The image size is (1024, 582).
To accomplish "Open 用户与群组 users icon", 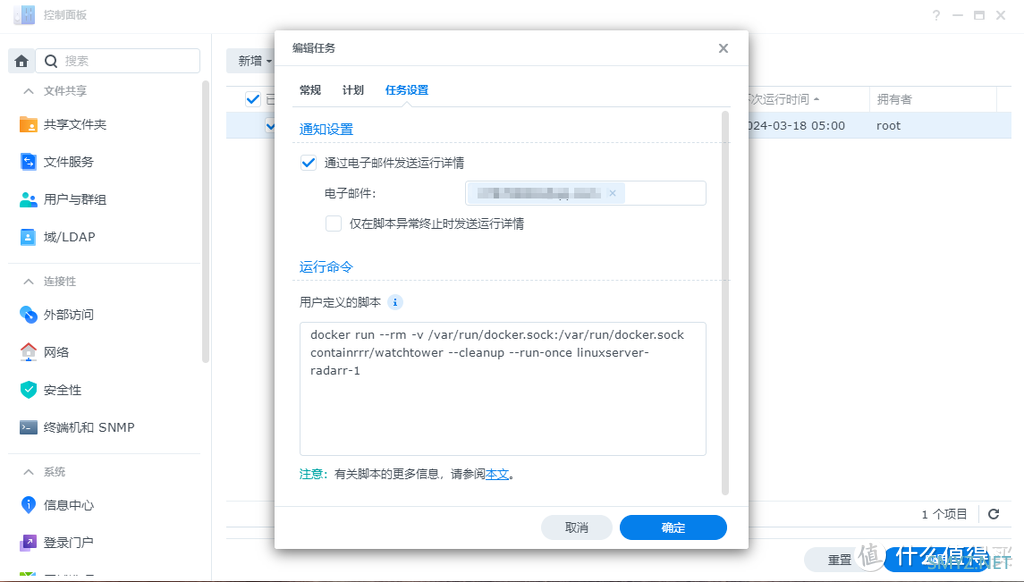I will tap(28, 200).
